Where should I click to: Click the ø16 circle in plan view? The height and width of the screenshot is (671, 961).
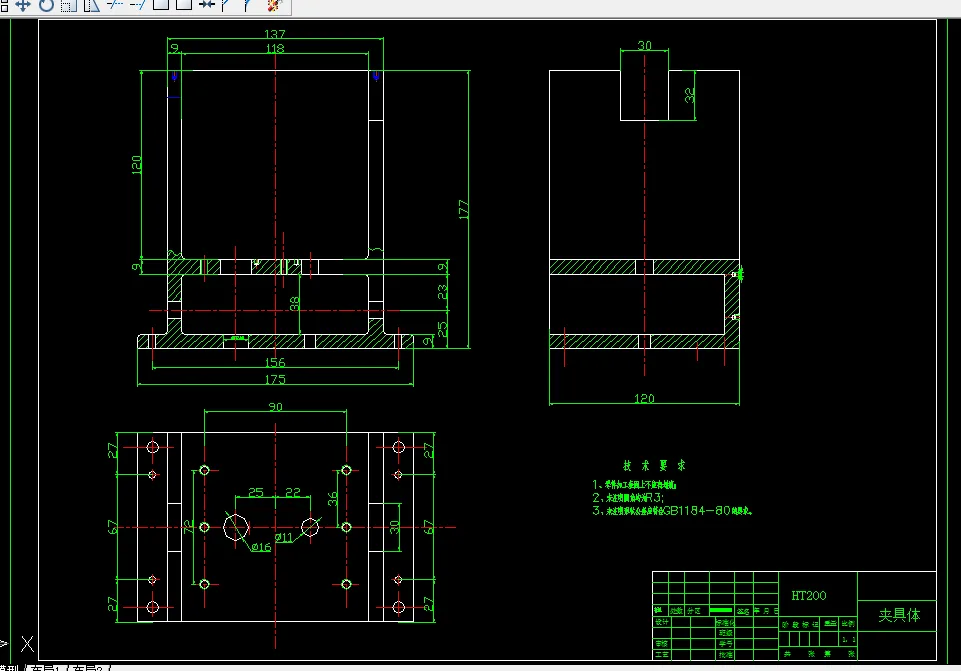tap(236, 527)
